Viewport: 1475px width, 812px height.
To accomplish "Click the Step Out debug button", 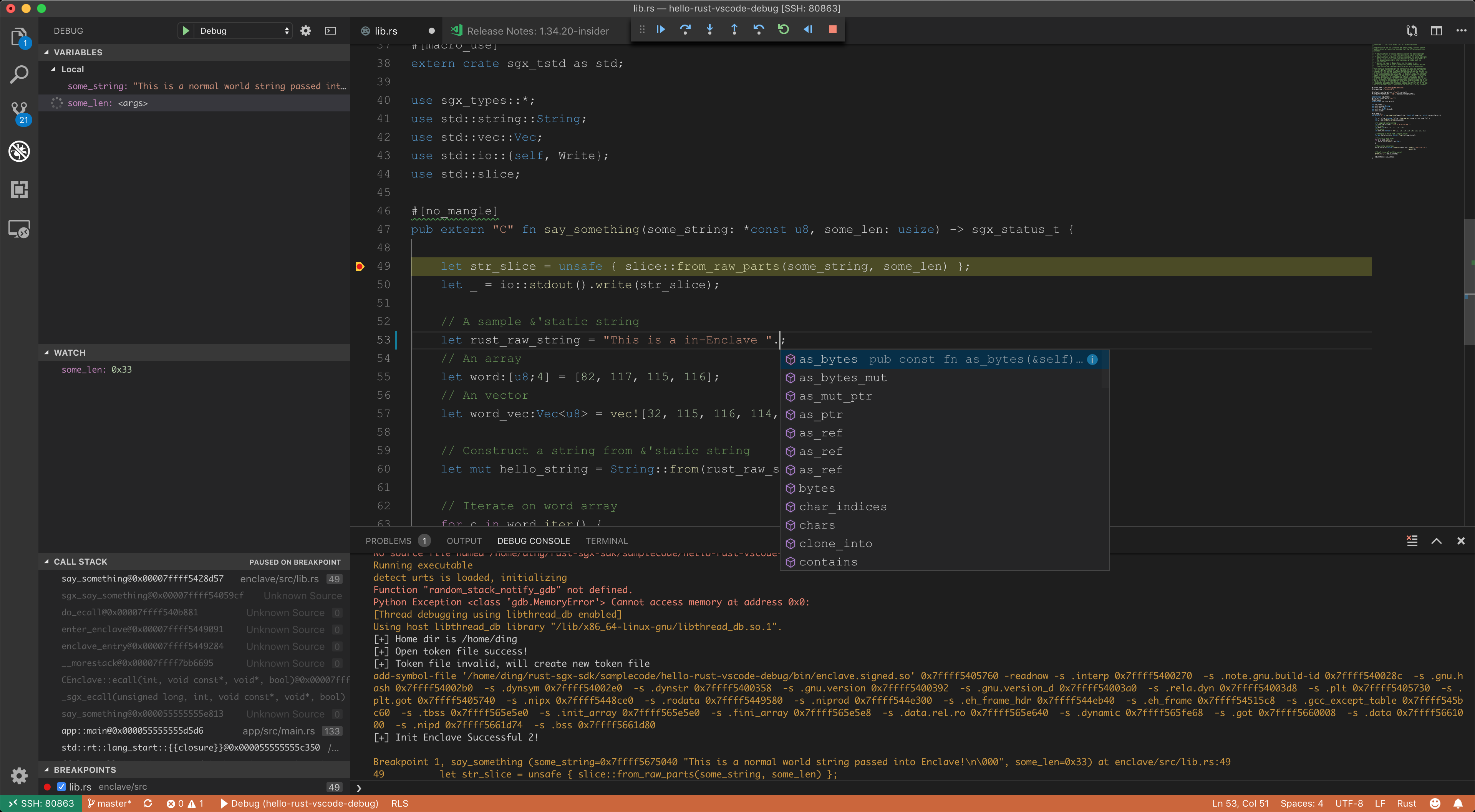I will (x=734, y=30).
